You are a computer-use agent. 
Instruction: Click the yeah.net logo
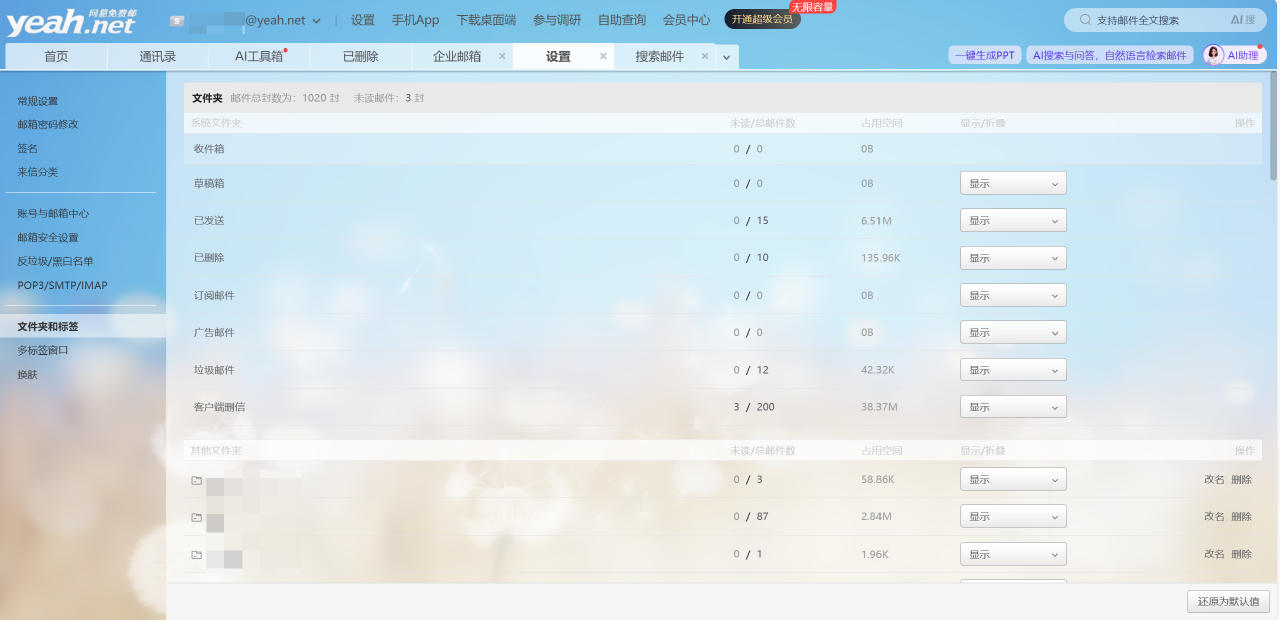[72, 22]
